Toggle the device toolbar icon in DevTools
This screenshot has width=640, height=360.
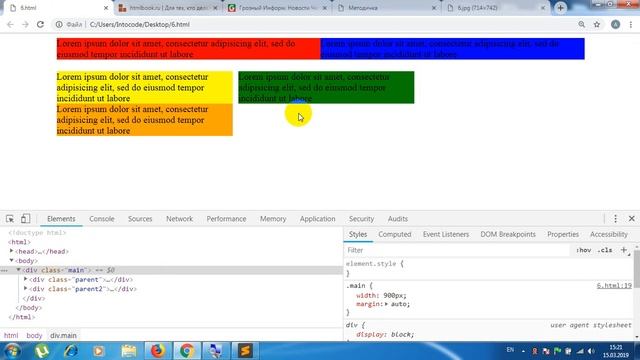click(25, 219)
